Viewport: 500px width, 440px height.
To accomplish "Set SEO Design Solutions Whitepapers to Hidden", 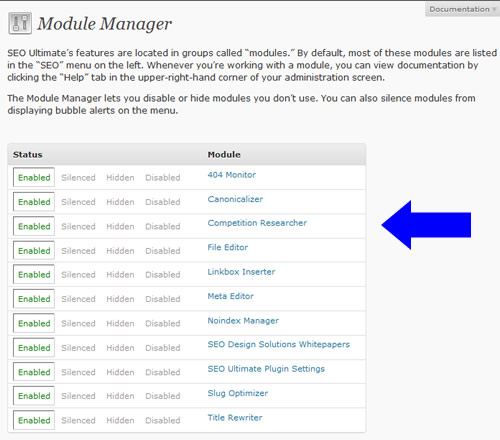I will 120,348.
